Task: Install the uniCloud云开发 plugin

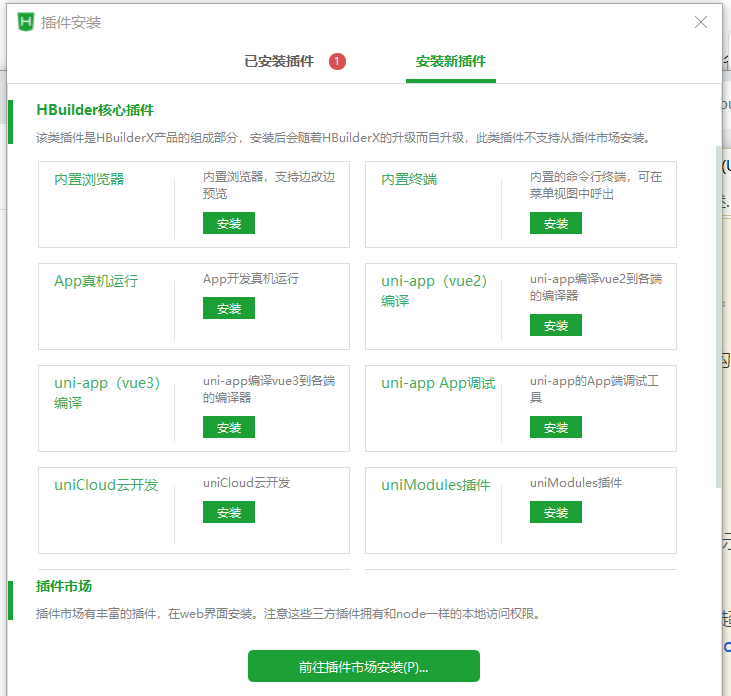Action: pos(229,512)
